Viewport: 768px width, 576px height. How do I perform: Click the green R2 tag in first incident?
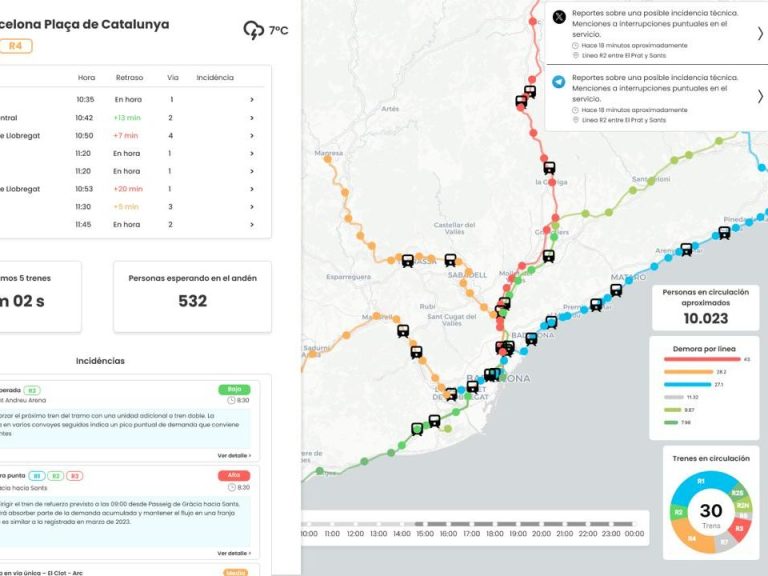pos(32,390)
